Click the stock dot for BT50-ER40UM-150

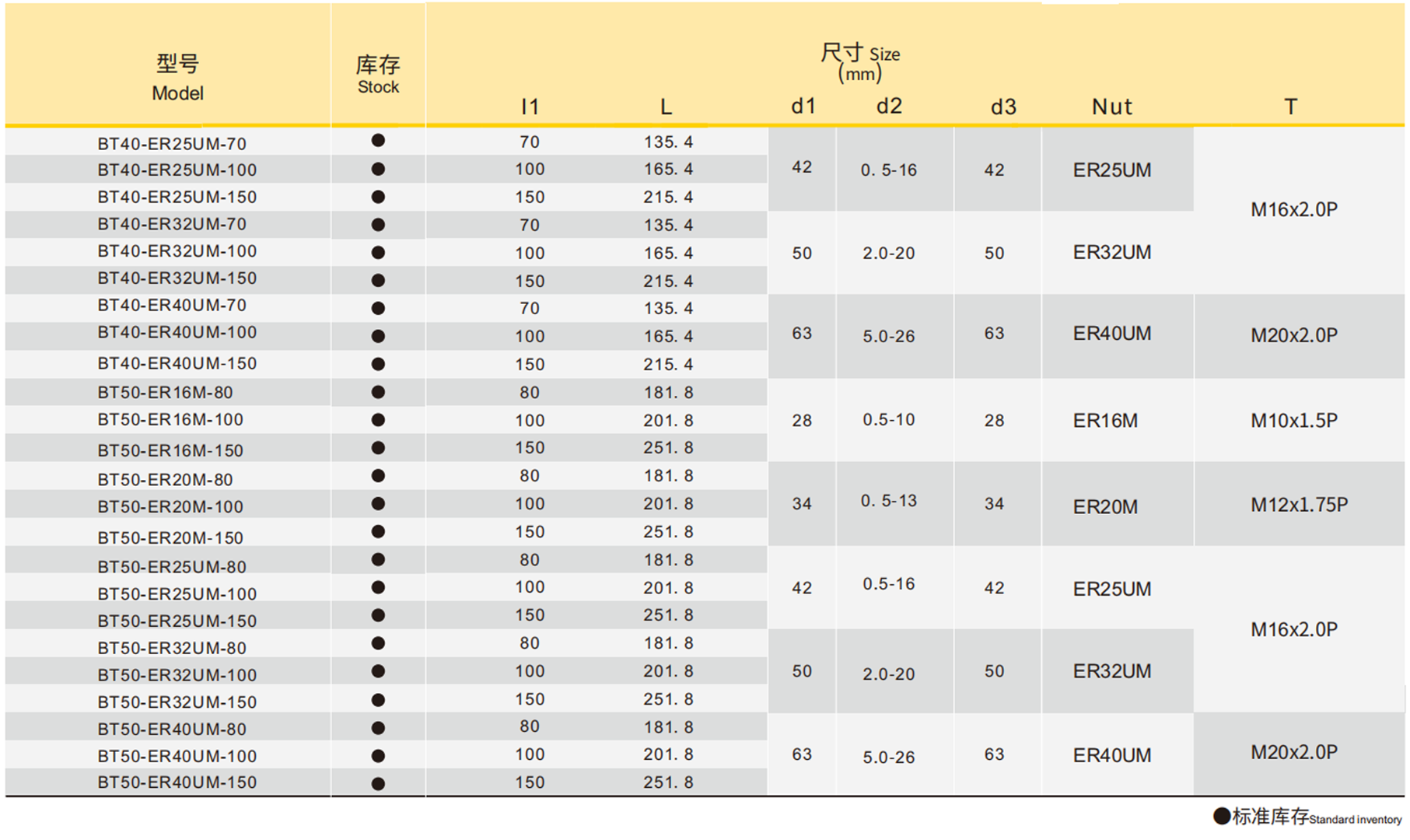pyautogui.click(x=378, y=783)
